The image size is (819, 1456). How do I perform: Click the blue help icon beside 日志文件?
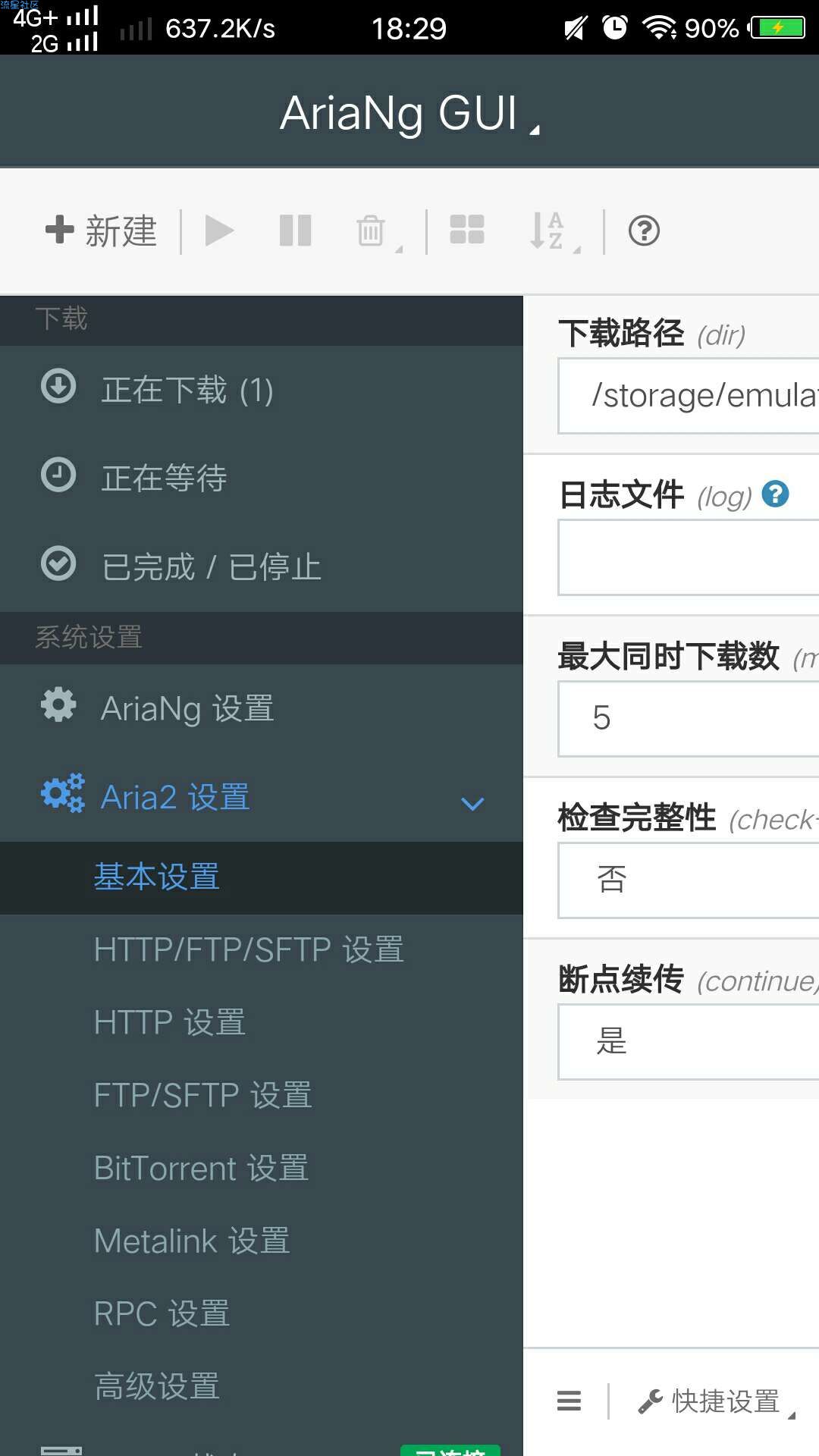(775, 494)
